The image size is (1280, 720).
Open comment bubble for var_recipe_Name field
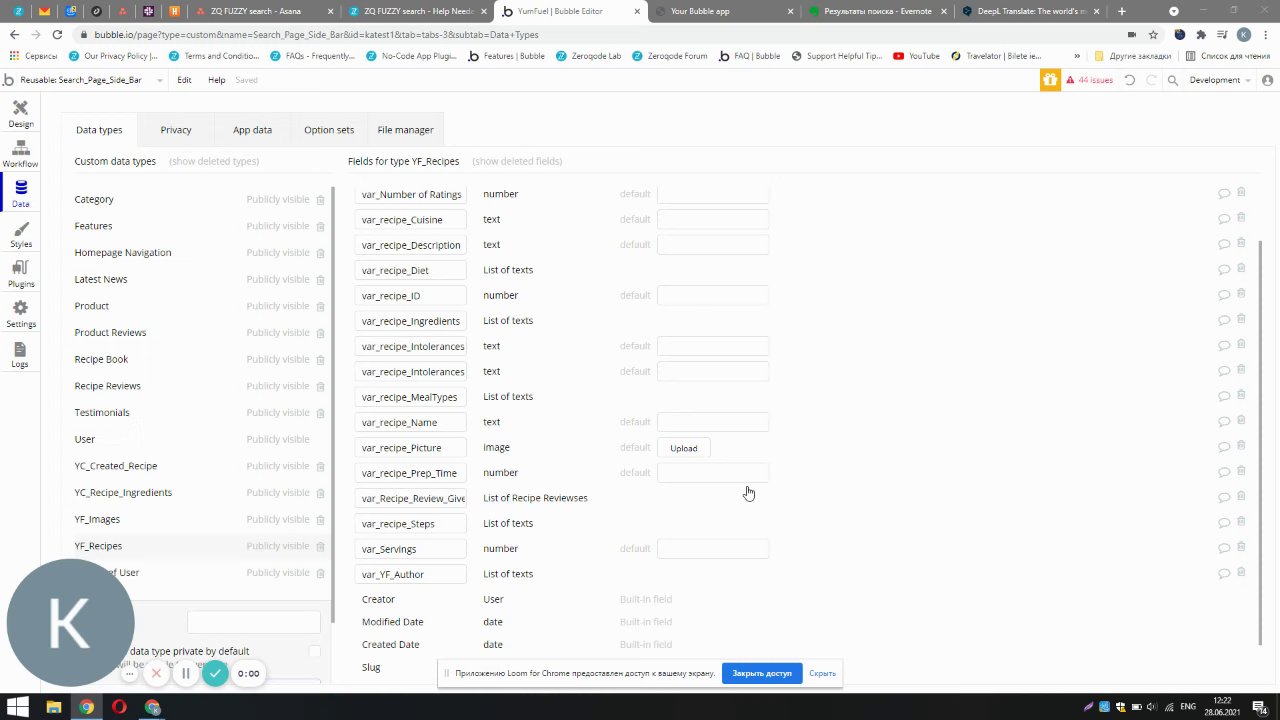(1224, 422)
